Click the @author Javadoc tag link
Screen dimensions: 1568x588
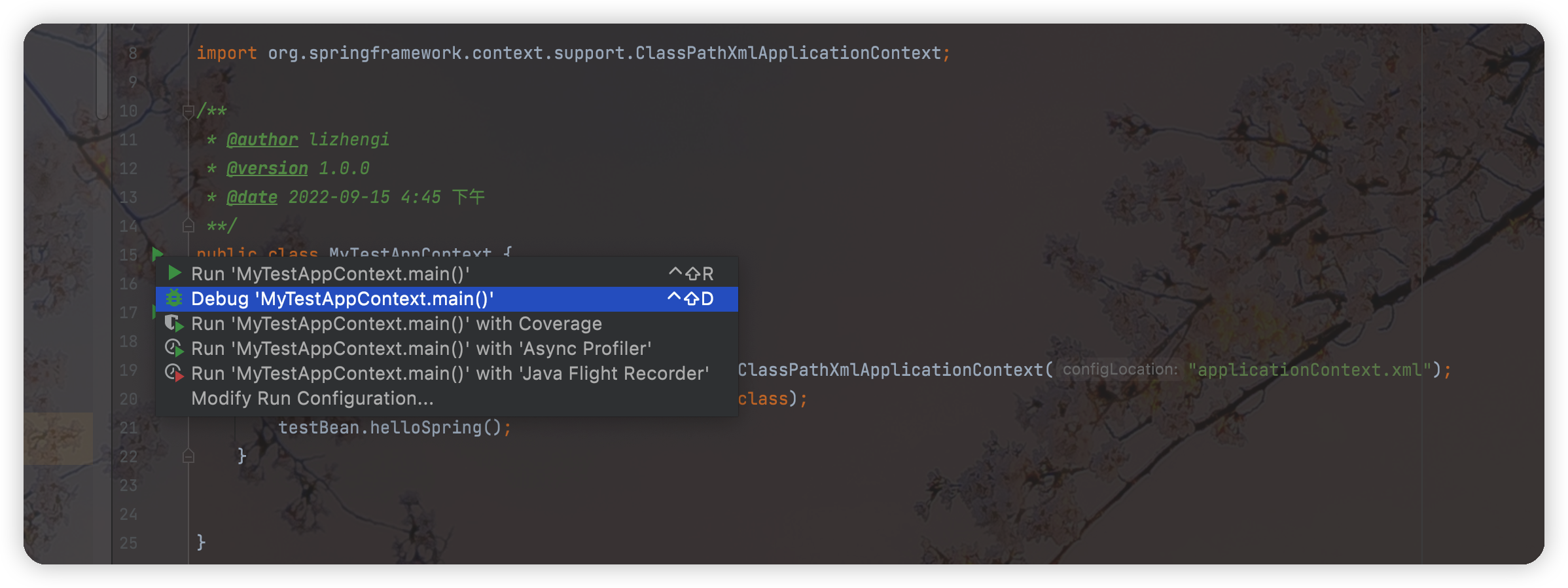(262, 139)
